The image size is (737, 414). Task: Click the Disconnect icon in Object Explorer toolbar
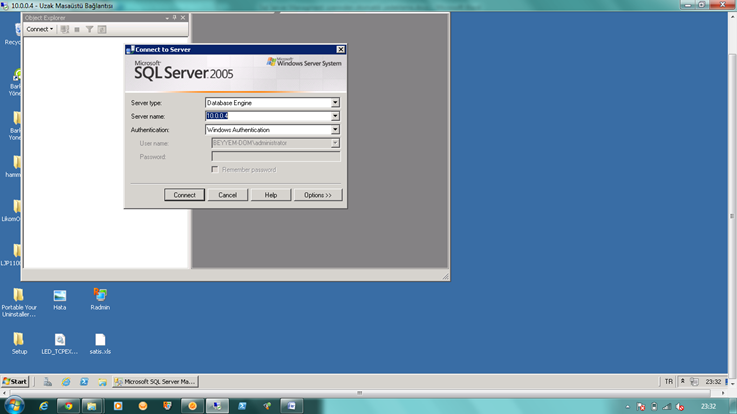65,29
